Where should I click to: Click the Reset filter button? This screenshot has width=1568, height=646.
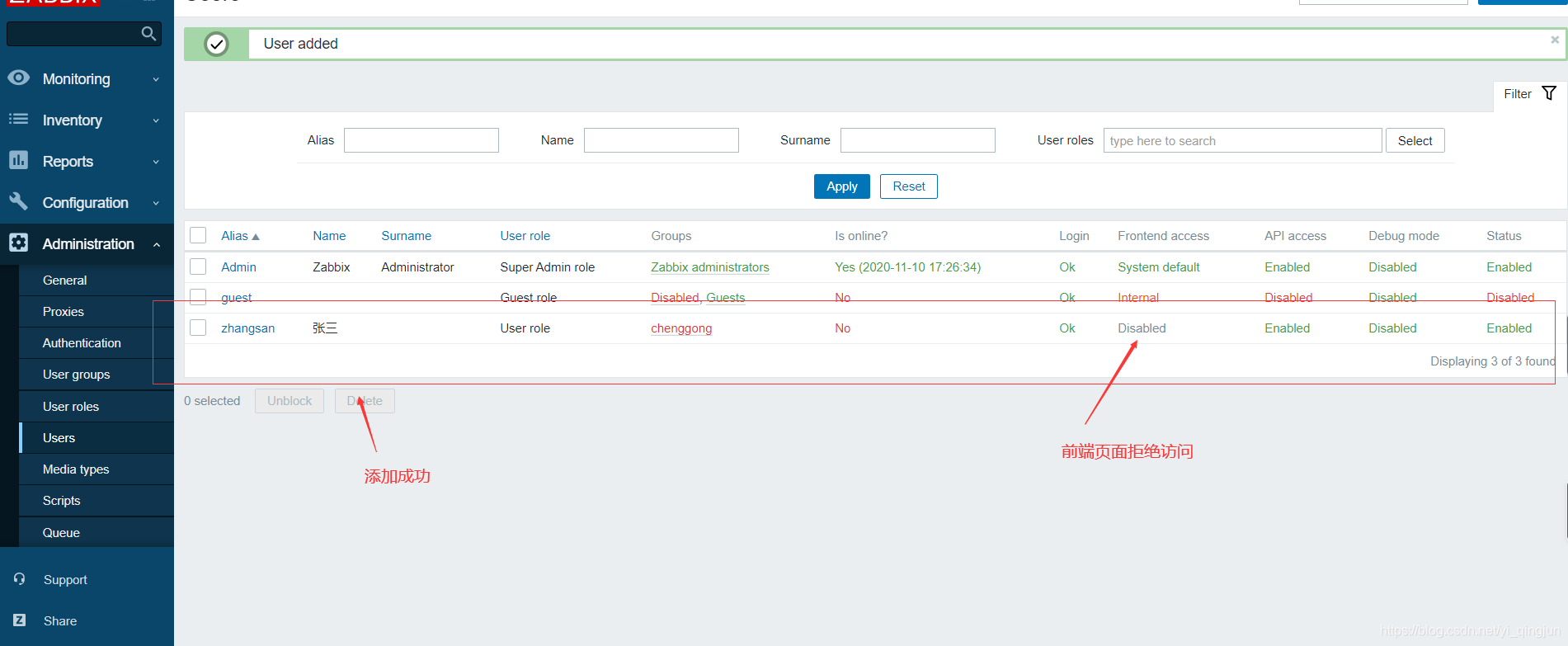[x=908, y=186]
